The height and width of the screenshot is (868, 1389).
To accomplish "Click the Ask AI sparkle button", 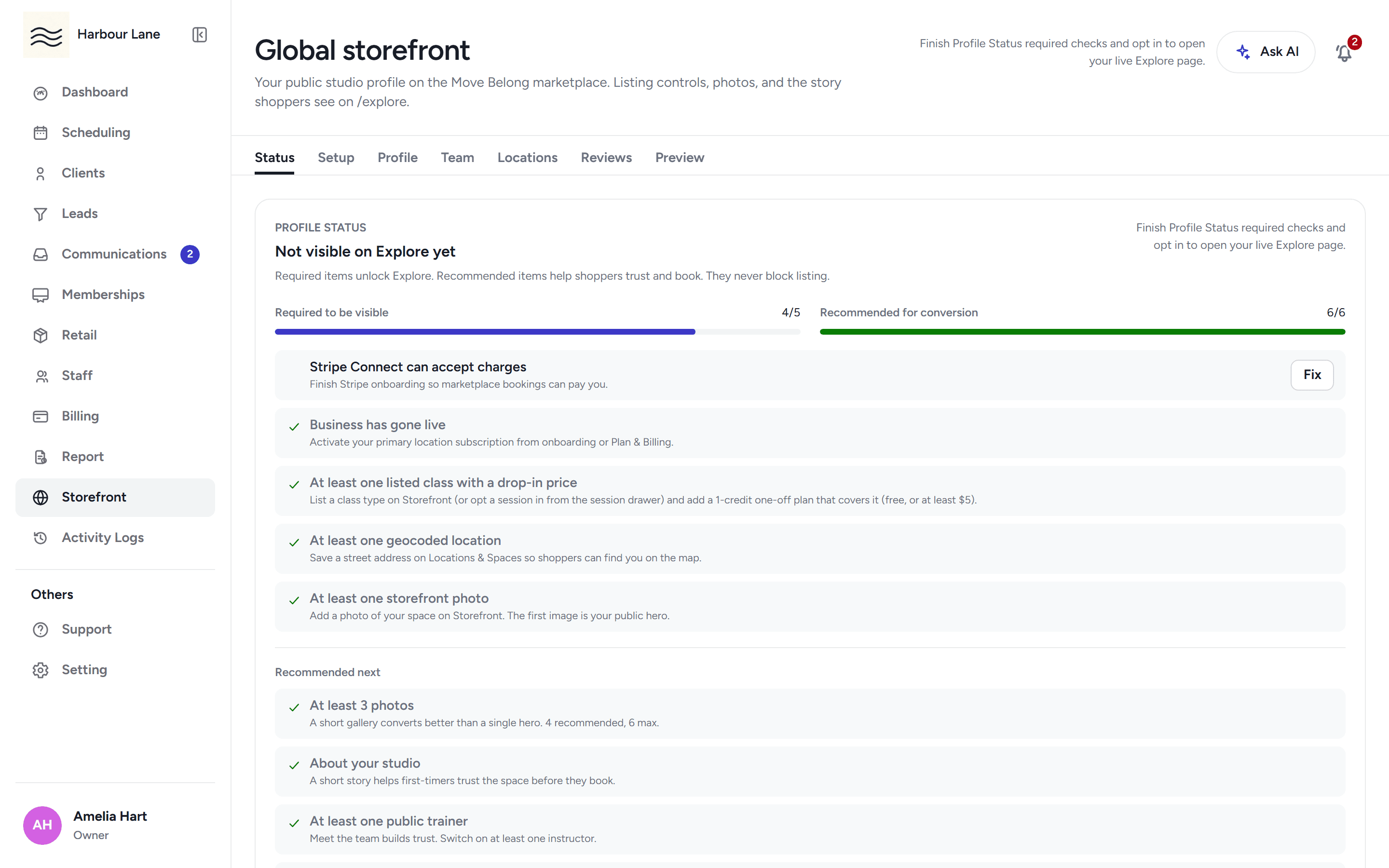I will (x=1266, y=52).
